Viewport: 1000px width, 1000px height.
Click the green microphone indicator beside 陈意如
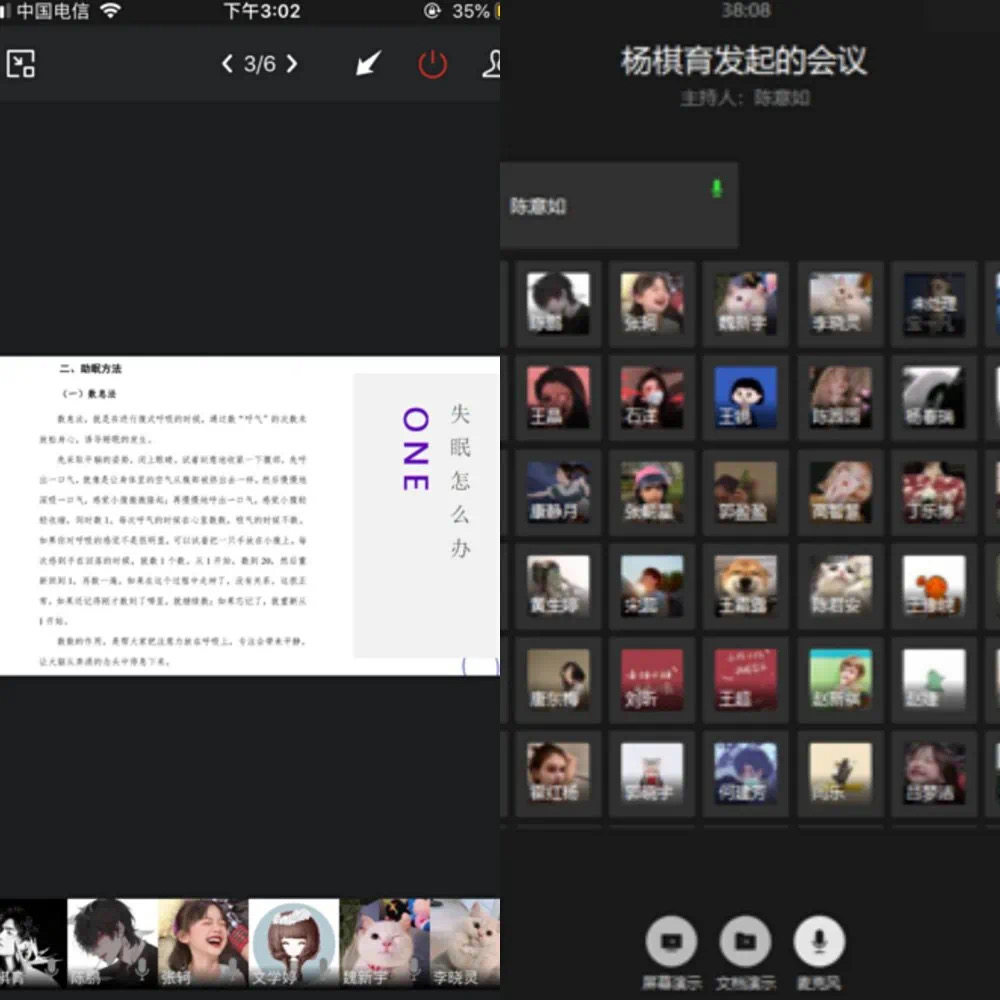pos(716,188)
